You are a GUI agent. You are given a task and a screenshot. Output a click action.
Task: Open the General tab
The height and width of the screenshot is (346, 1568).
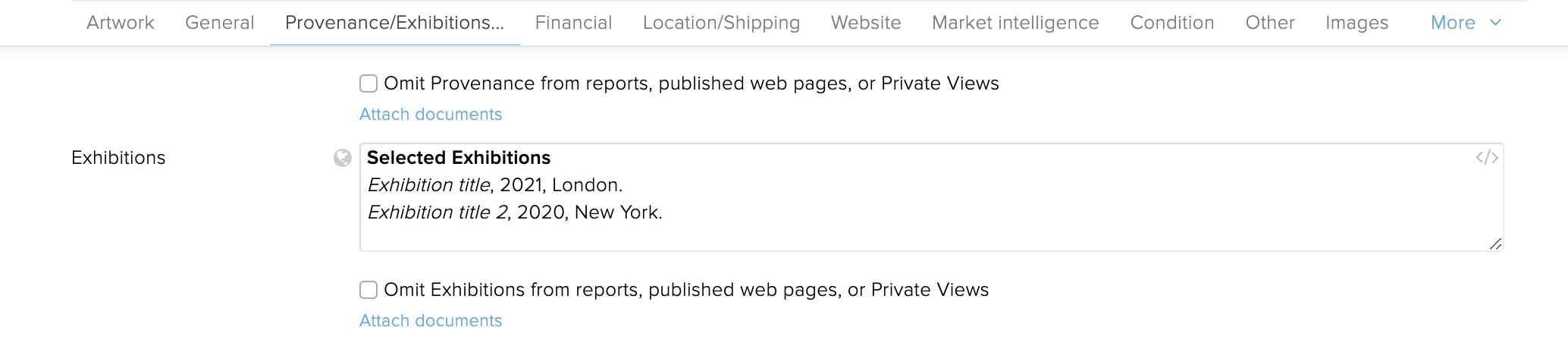pos(220,23)
